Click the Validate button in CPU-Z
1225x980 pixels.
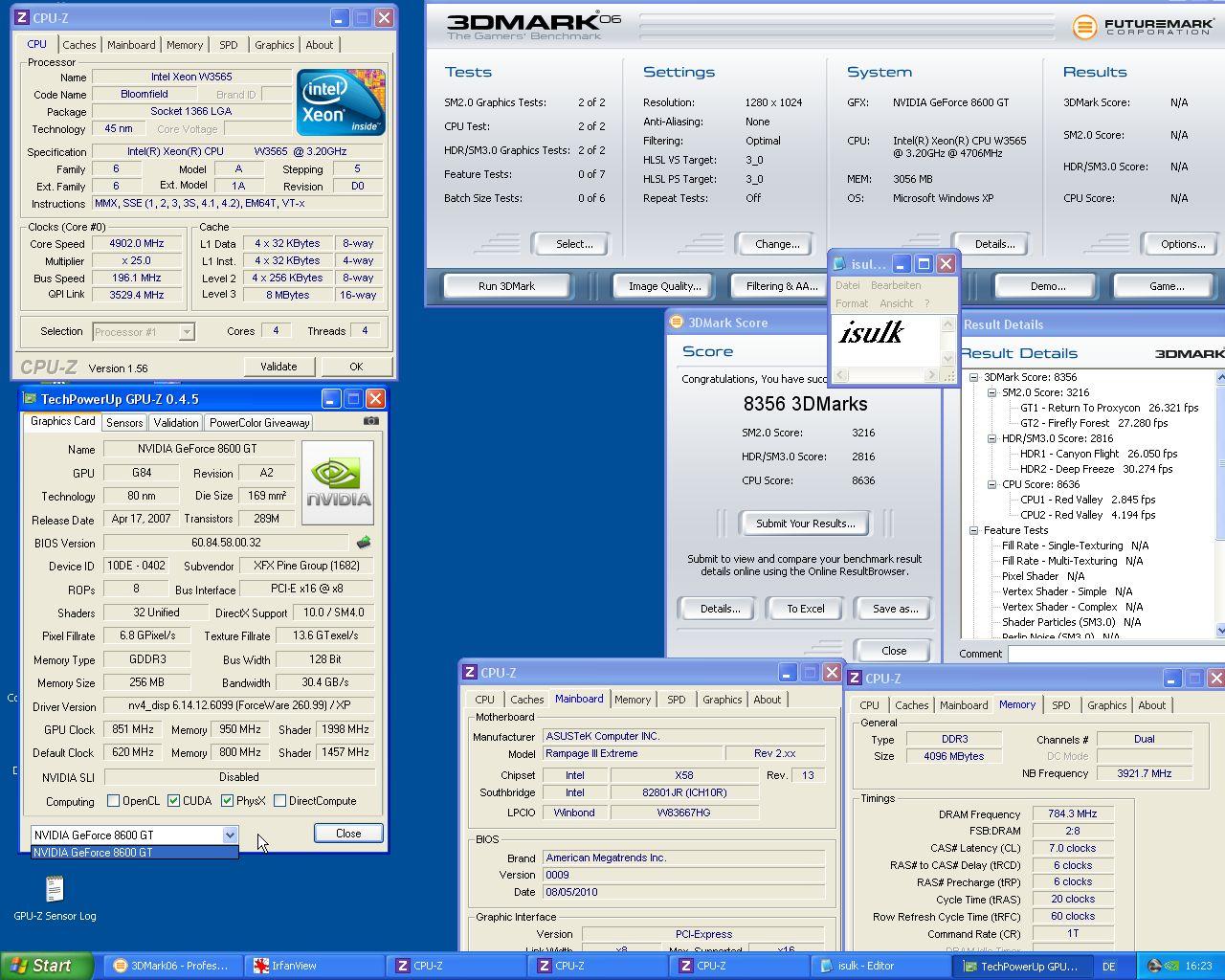[x=278, y=367]
